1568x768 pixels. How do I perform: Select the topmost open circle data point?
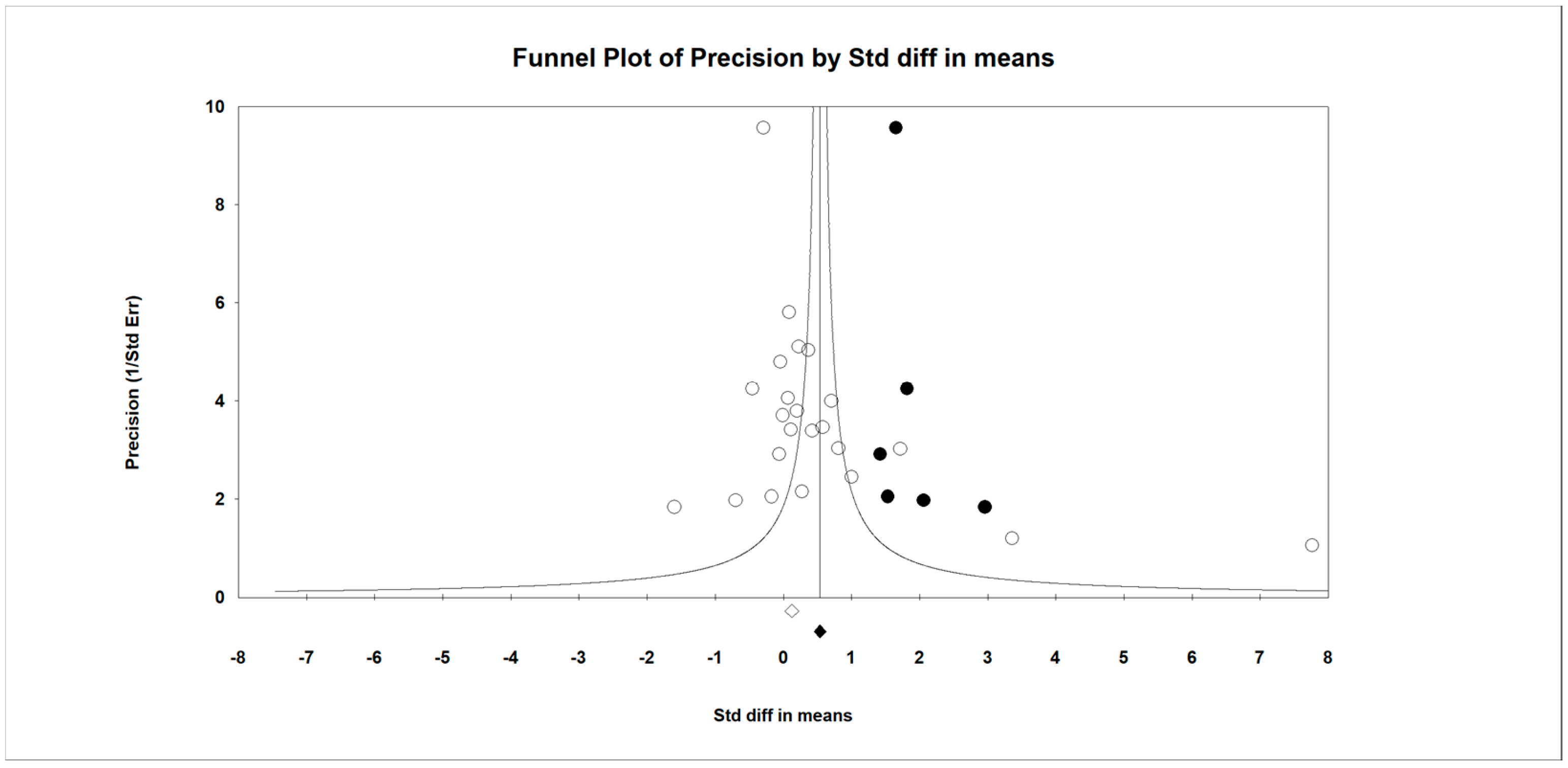coord(763,127)
